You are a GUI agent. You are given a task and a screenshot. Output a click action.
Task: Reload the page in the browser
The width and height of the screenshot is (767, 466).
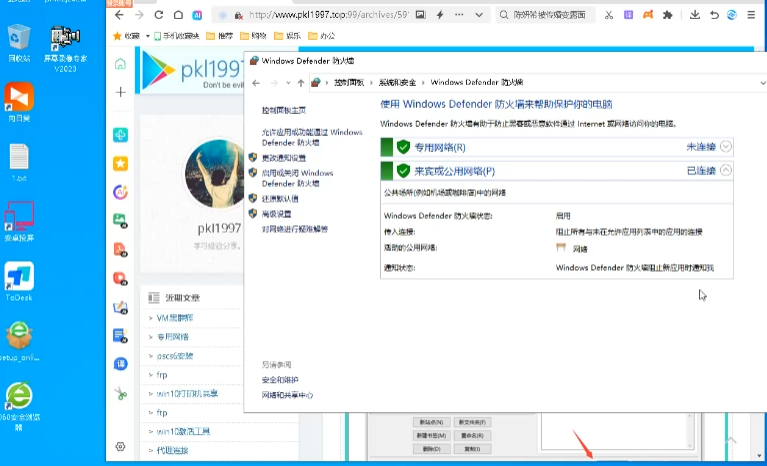tap(158, 15)
